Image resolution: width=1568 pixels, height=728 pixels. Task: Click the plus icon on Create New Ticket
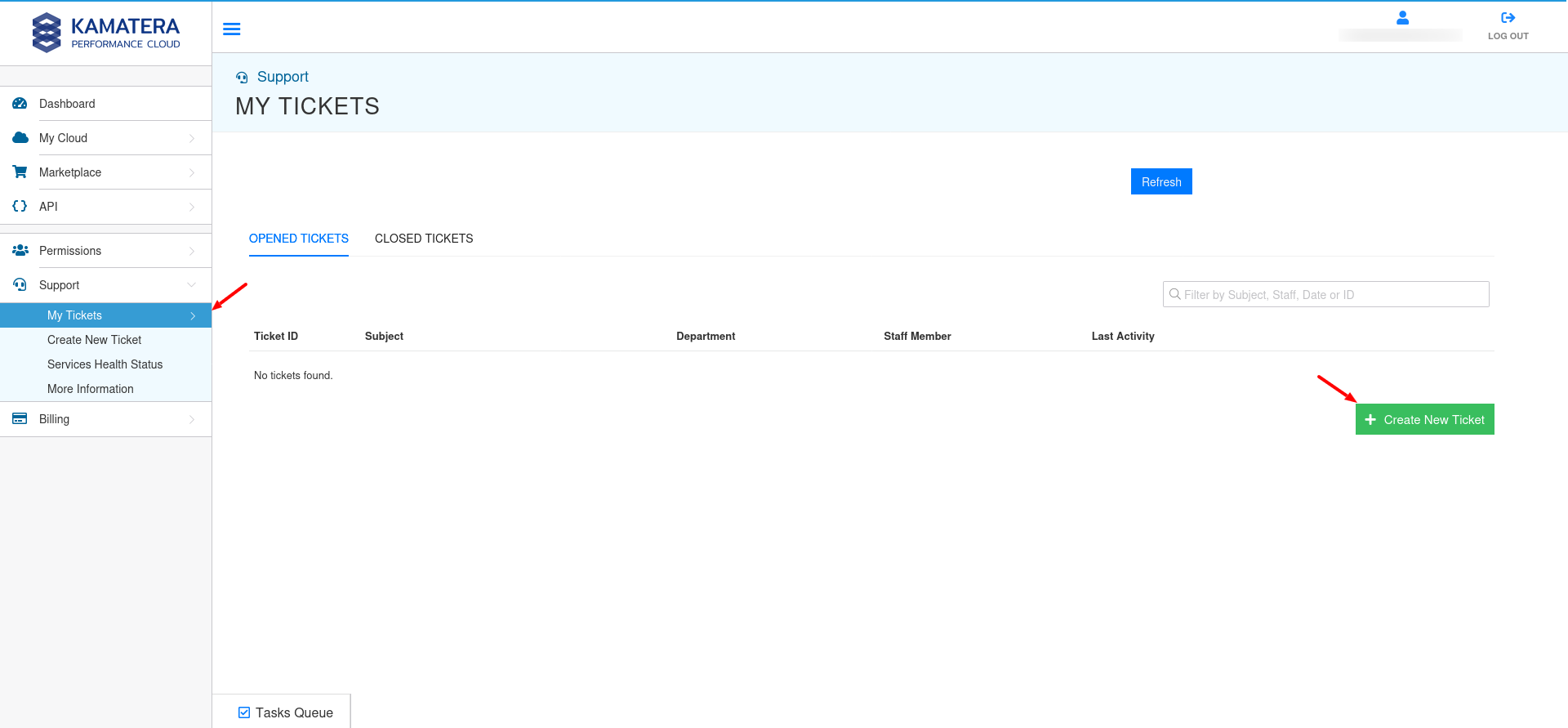pos(1370,419)
